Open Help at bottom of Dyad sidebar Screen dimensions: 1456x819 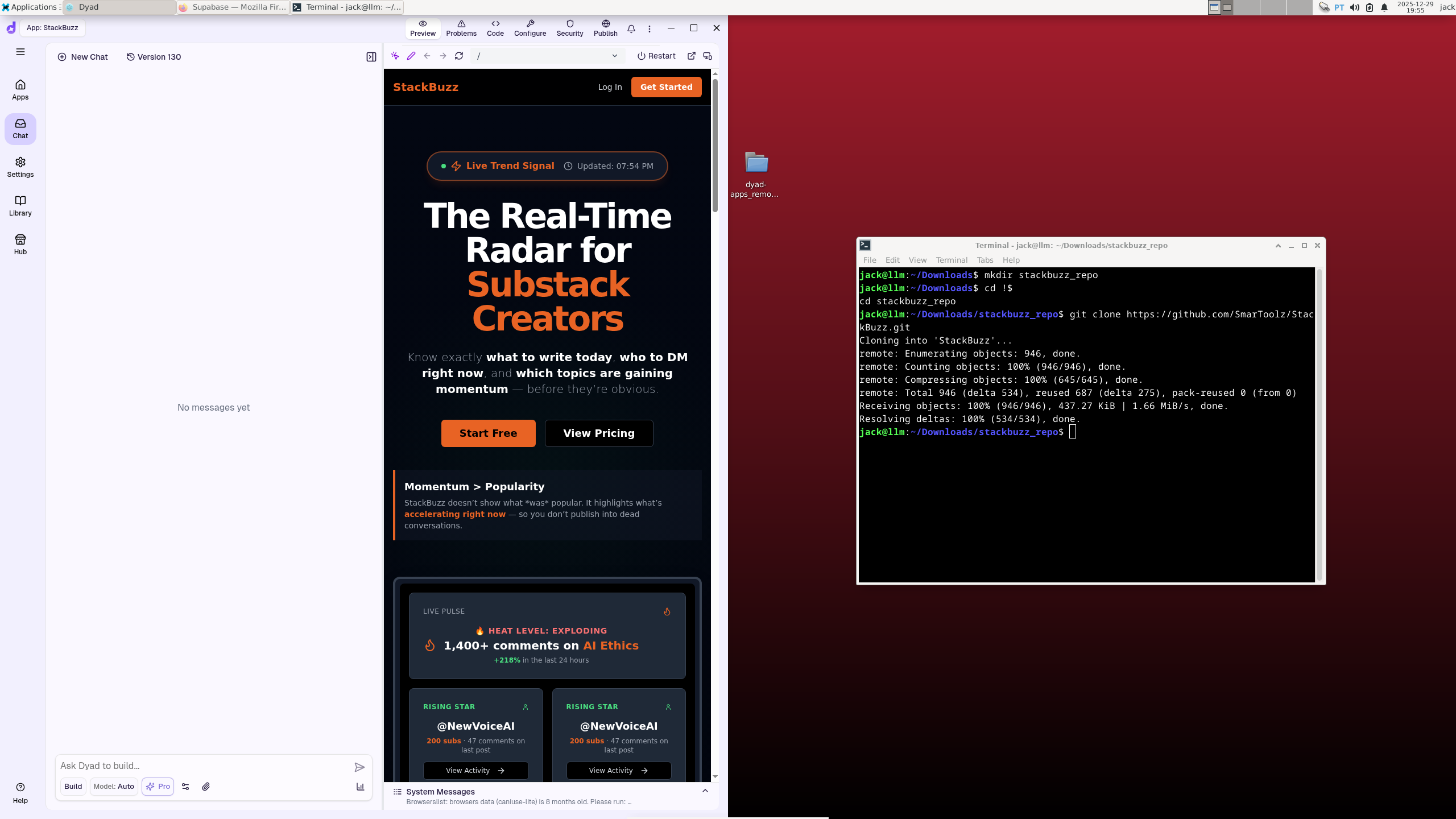[x=20, y=793]
